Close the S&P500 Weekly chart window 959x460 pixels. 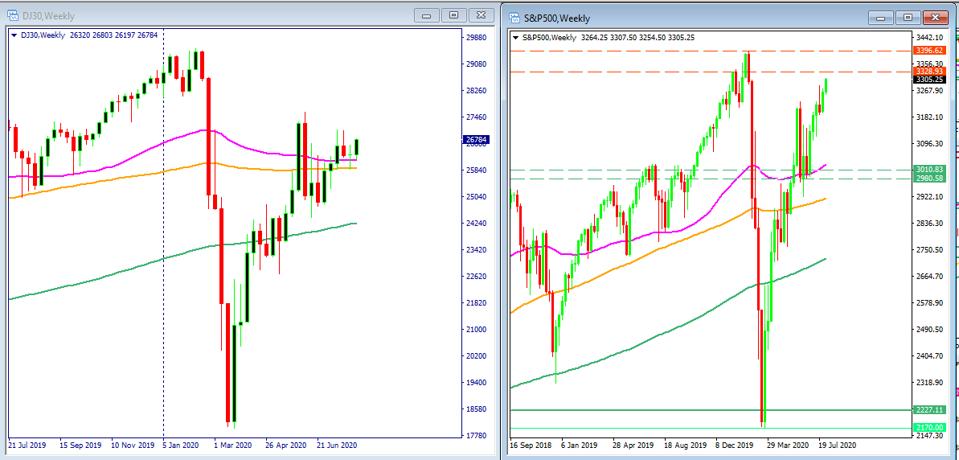point(935,17)
